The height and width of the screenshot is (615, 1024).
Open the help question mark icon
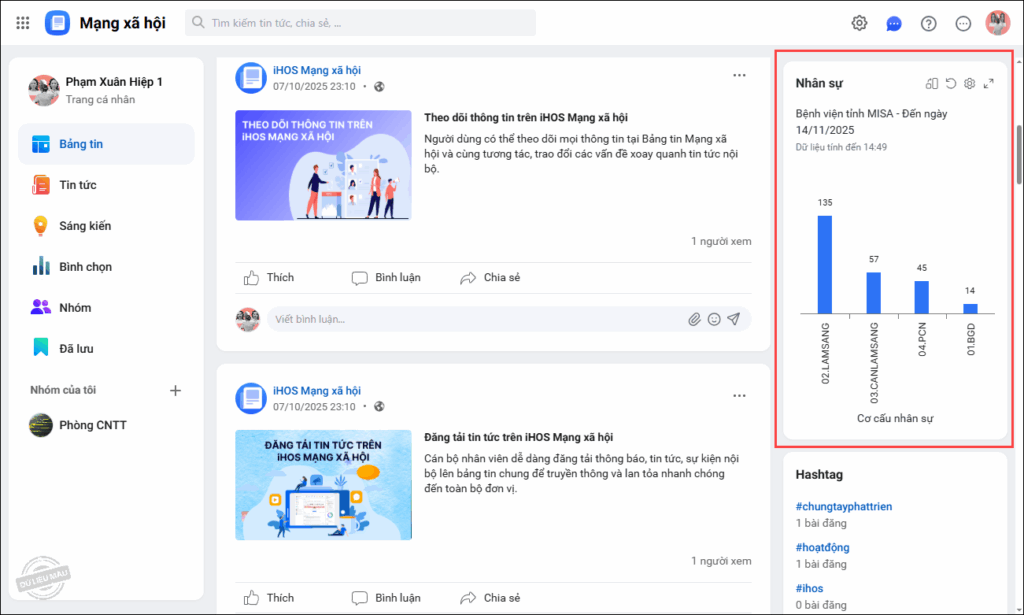(928, 23)
